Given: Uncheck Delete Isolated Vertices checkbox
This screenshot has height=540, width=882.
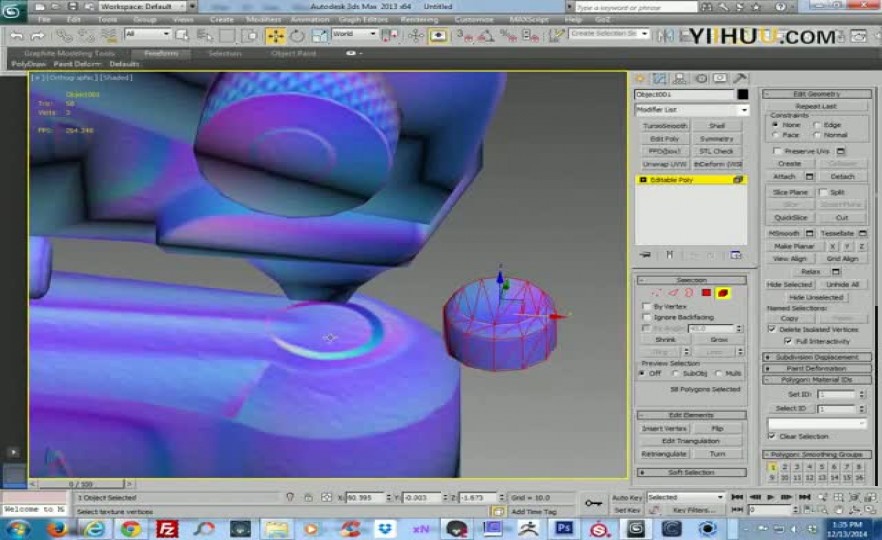Looking at the screenshot, I should click(772, 329).
